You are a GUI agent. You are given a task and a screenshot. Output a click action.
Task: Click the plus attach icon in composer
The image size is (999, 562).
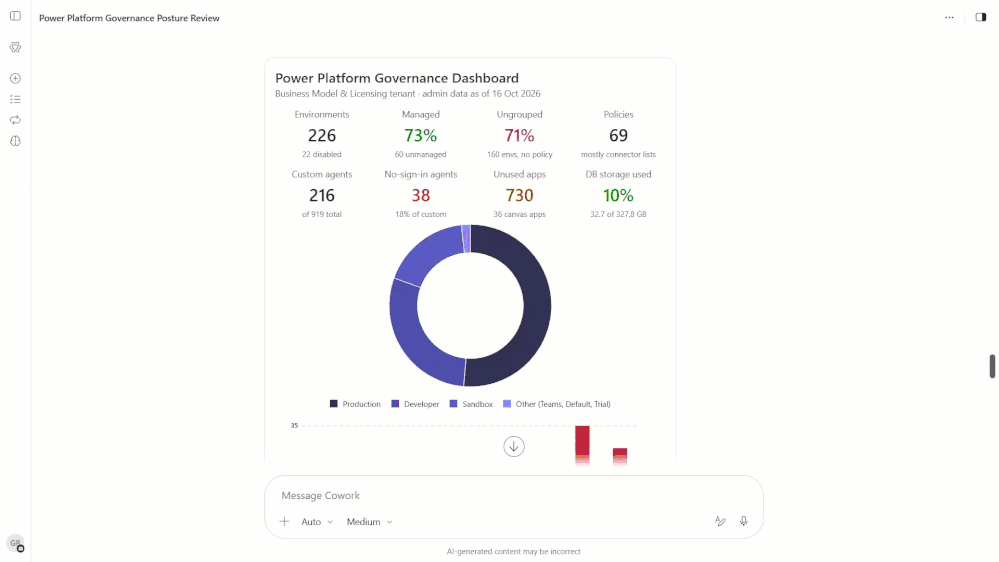[x=284, y=521]
